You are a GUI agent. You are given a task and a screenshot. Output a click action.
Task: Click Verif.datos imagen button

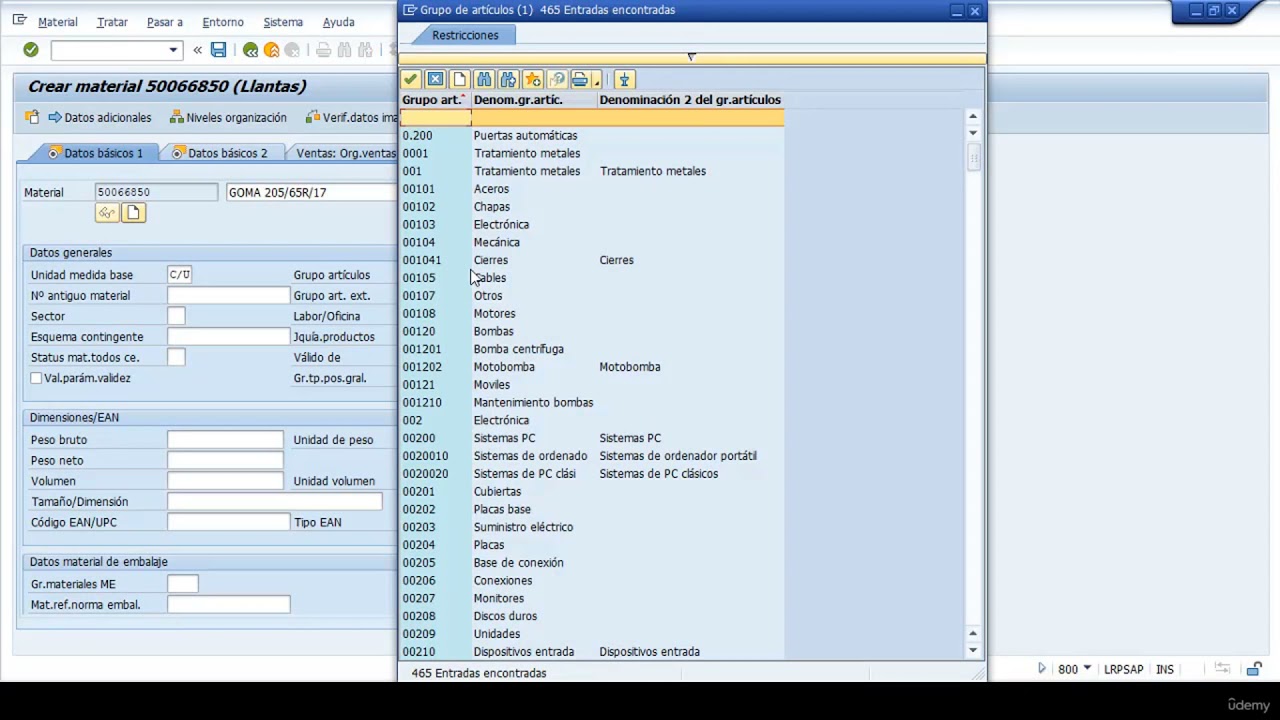pyautogui.click(x=352, y=117)
